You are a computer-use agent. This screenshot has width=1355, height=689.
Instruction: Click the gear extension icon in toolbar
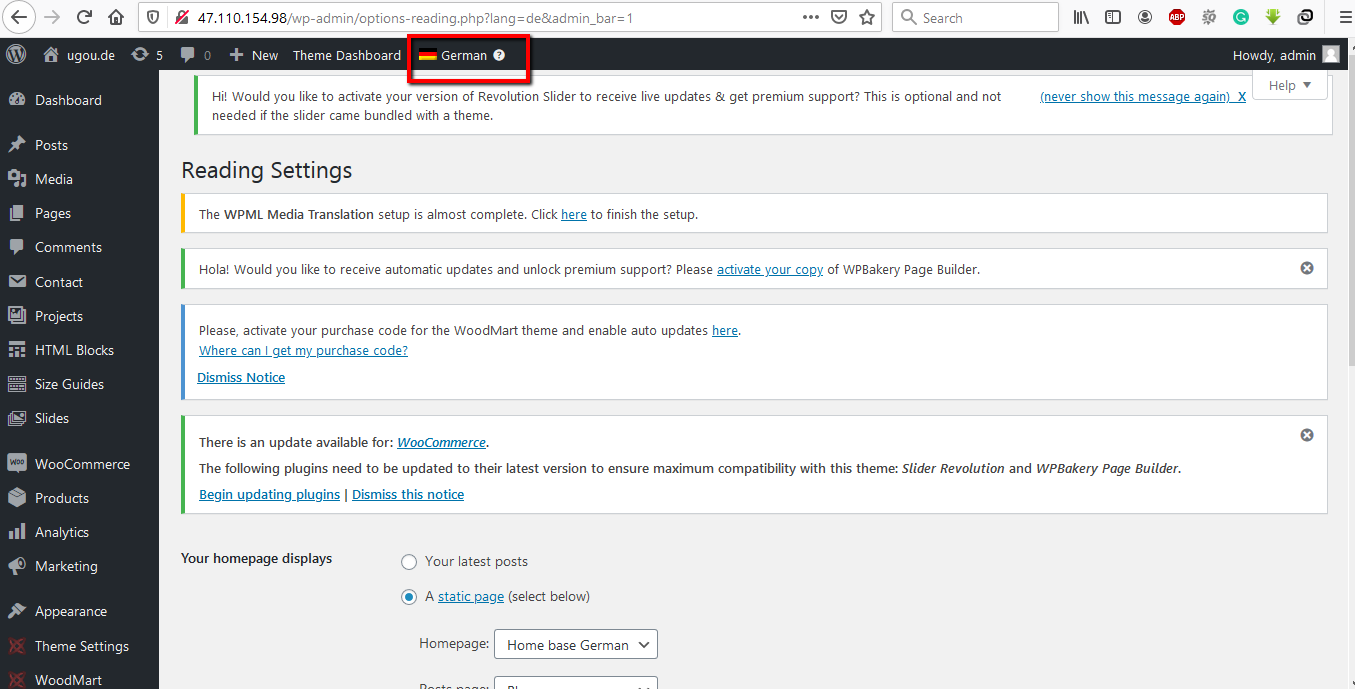(1209, 17)
